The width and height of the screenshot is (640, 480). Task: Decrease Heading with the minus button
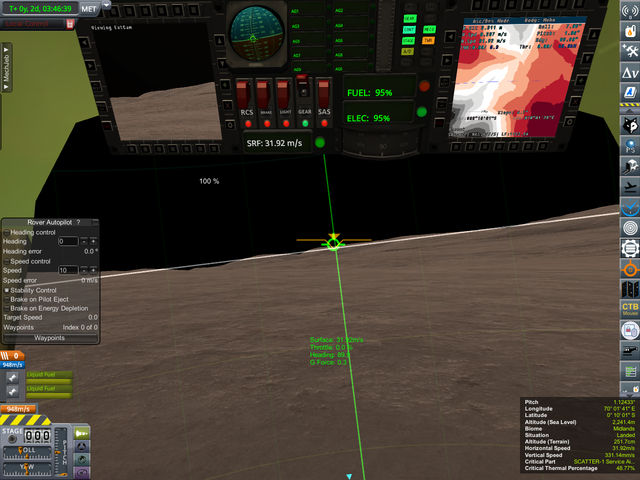[x=84, y=241]
